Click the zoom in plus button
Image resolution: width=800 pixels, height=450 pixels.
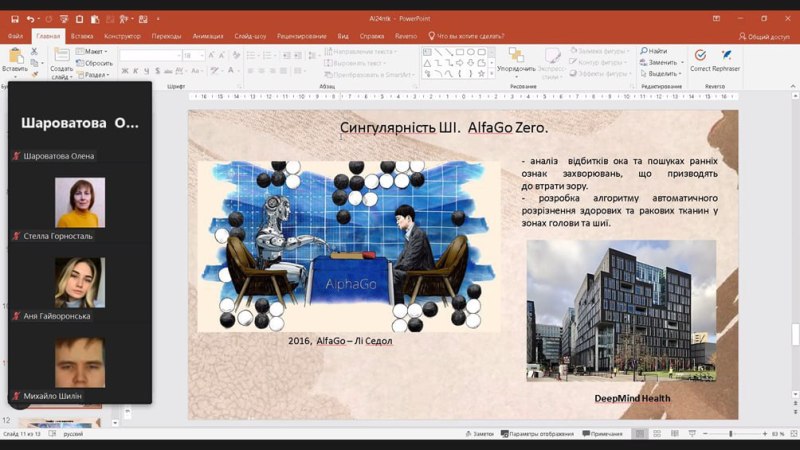pos(764,434)
